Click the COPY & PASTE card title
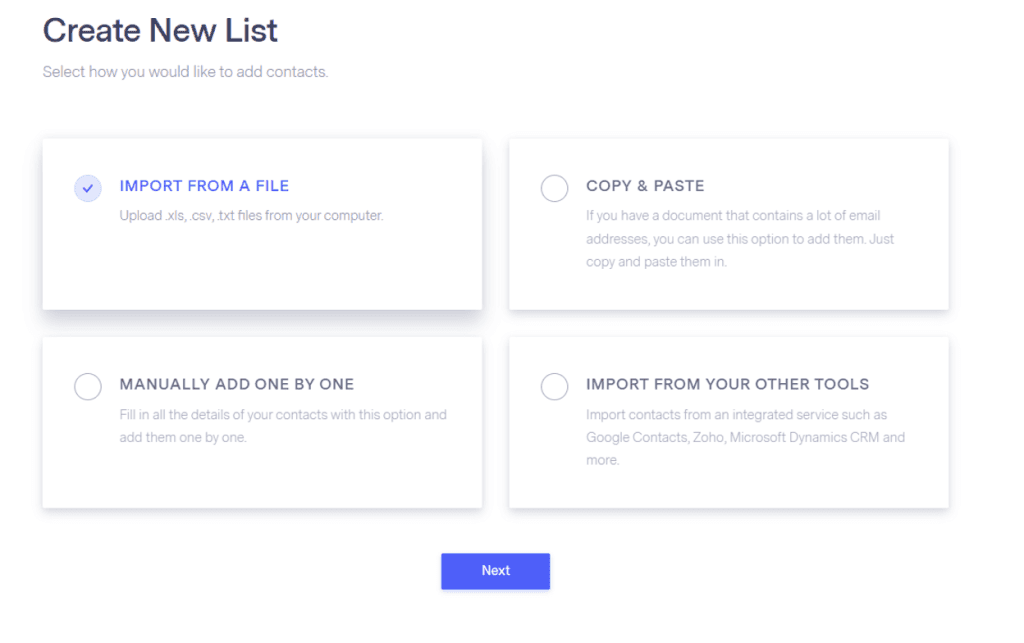The width and height of the screenshot is (1024, 643). [x=645, y=186]
